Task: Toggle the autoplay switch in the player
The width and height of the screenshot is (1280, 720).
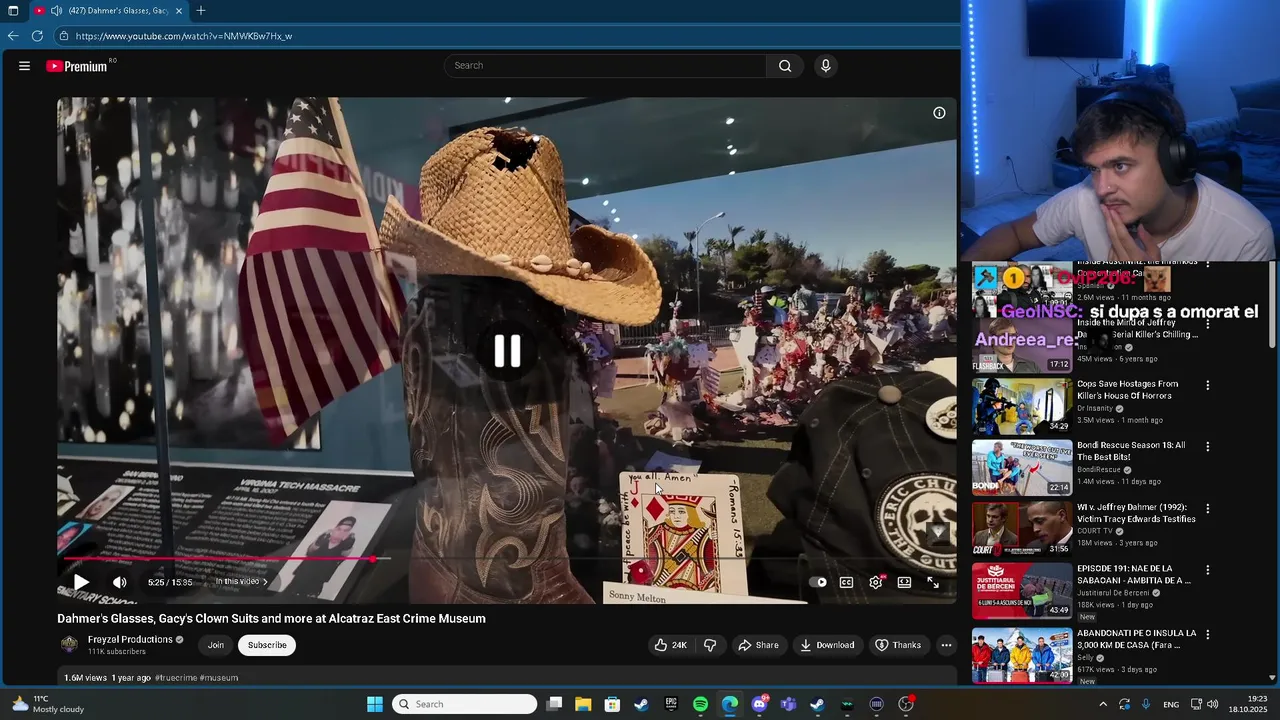Action: [x=818, y=582]
